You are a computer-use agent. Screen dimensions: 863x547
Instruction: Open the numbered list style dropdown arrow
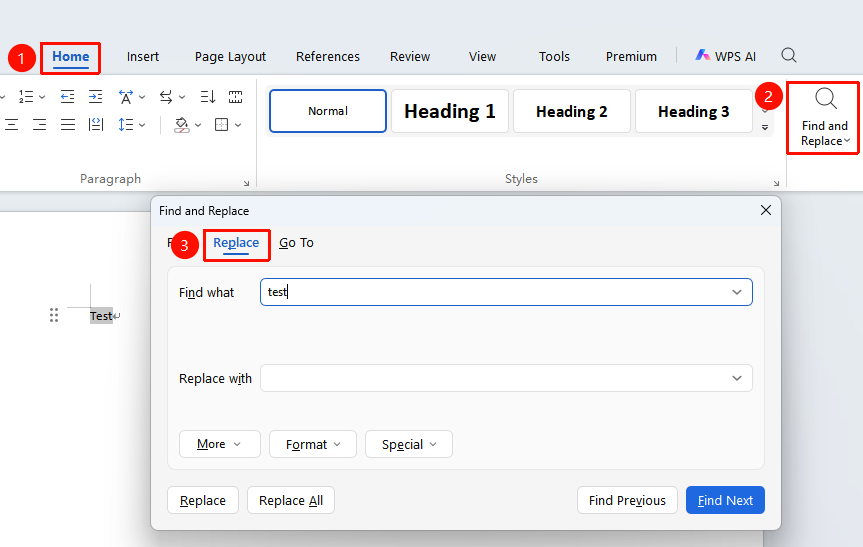pyautogui.click(x=42, y=97)
